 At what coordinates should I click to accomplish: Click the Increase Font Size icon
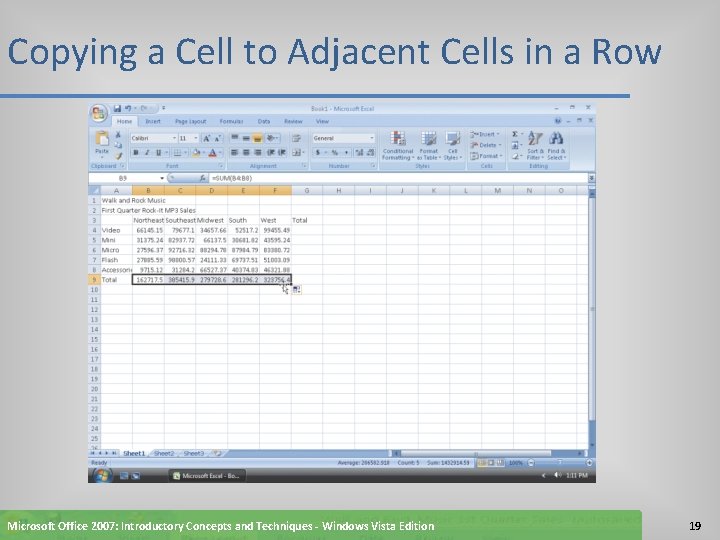tap(207, 138)
